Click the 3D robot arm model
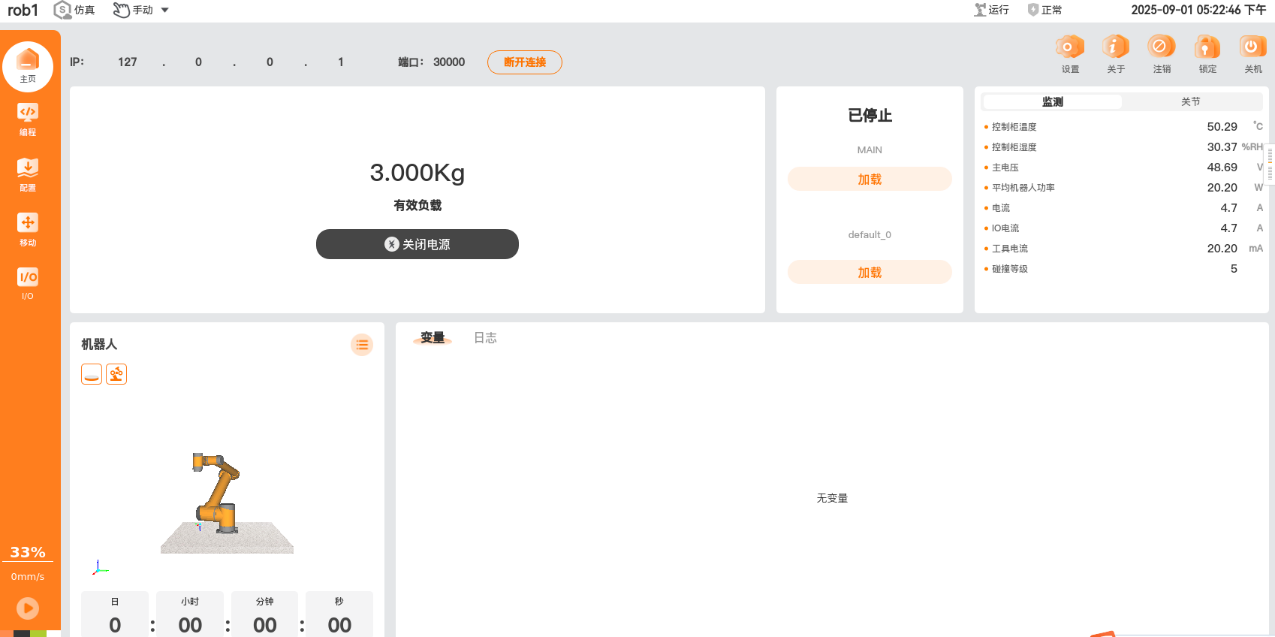Image resolution: width=1275 pixels, height=637 pixels. (x=215, y=492)
